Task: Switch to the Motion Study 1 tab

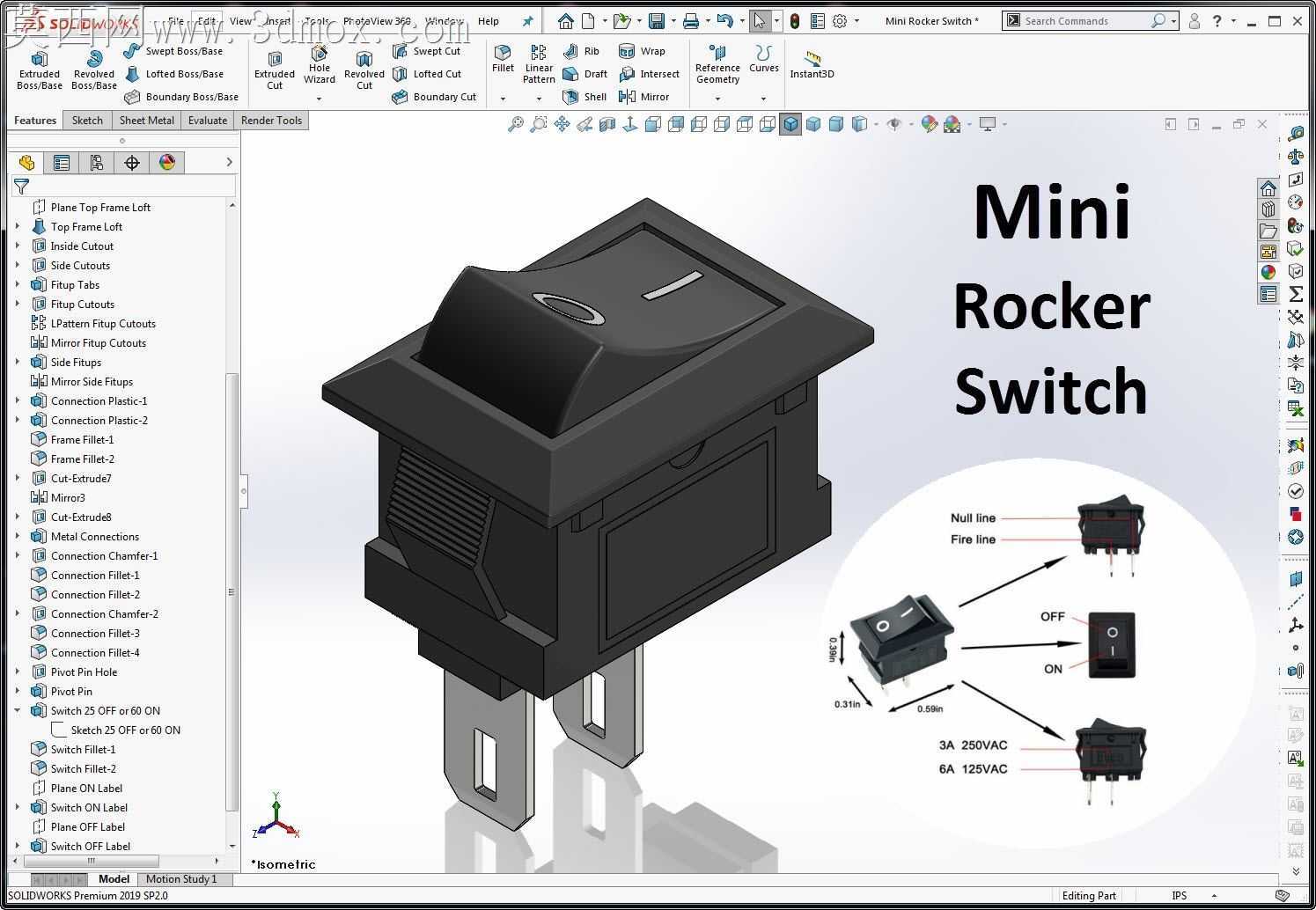Action: (181, 878)
